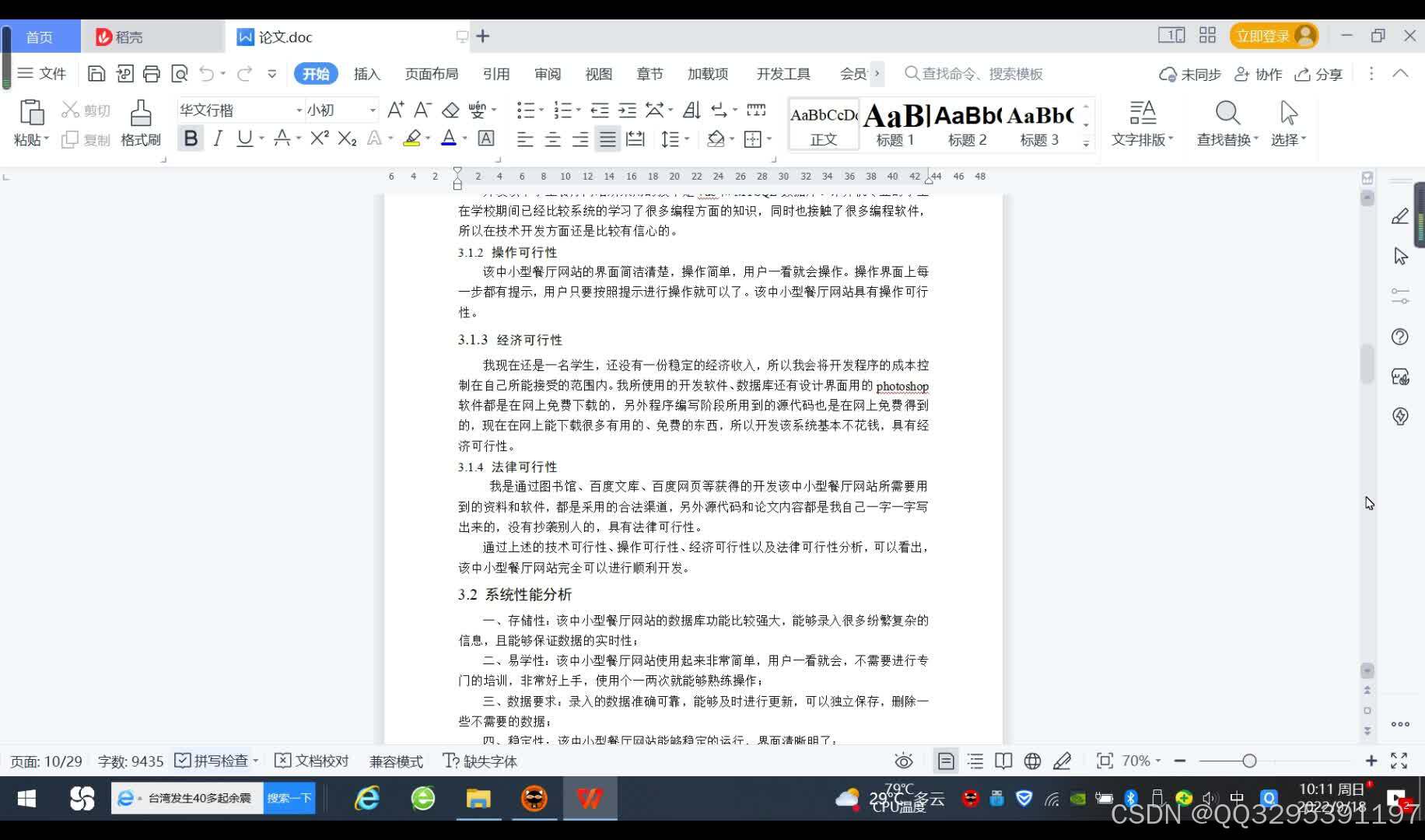Click the font color A swatch
The image size is (1425, 840).
click(x=449, y=138)
